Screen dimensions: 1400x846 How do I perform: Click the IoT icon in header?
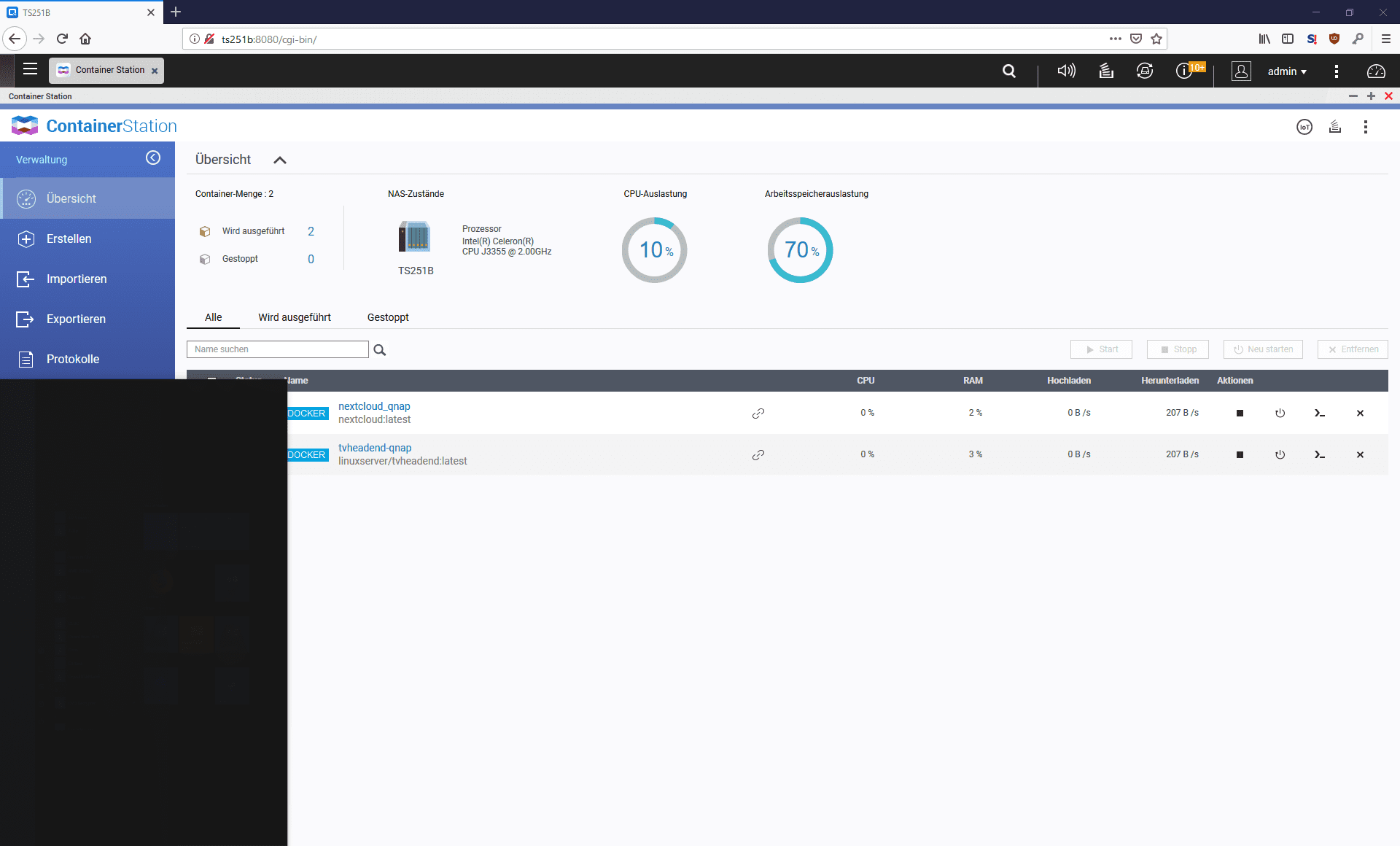tap(1304, 127)
